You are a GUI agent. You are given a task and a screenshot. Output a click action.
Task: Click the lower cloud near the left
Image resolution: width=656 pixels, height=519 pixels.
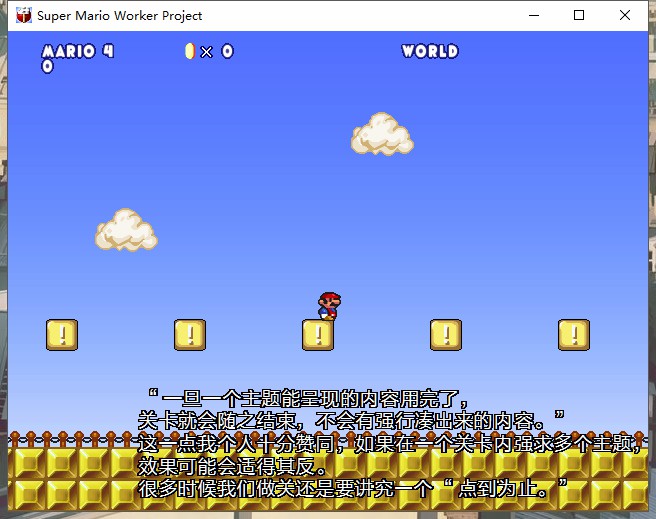(x=126, y=230)
